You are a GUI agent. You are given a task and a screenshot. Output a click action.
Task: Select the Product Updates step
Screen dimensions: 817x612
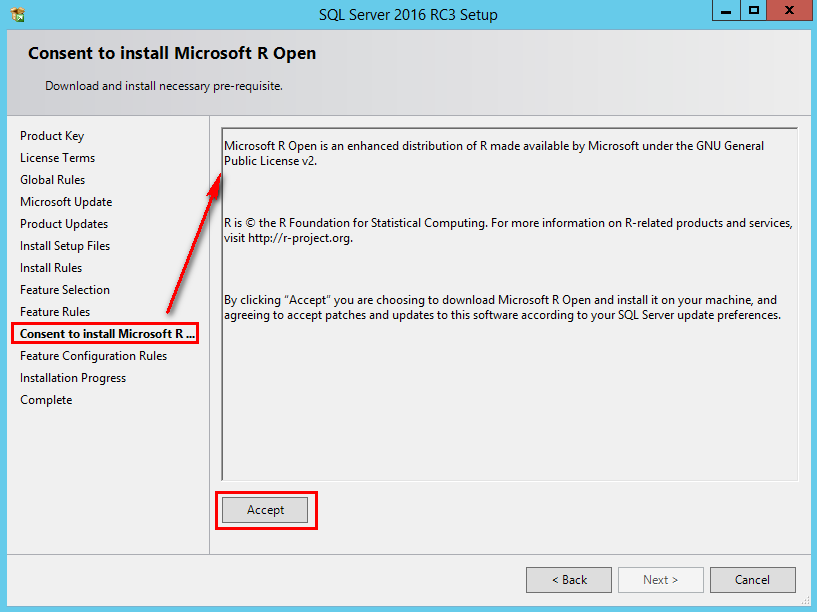tap(64, 224)
